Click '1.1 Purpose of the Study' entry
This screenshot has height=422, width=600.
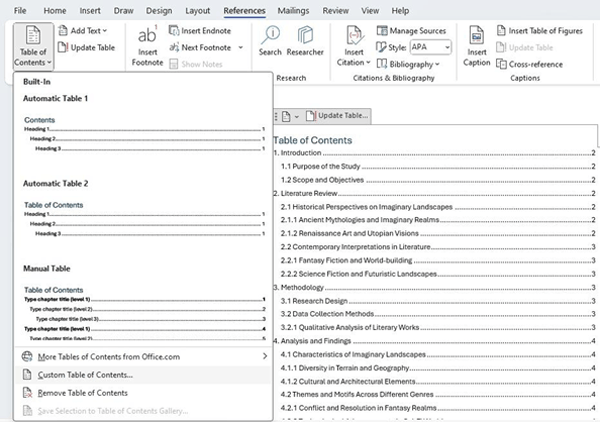[438, 166]
